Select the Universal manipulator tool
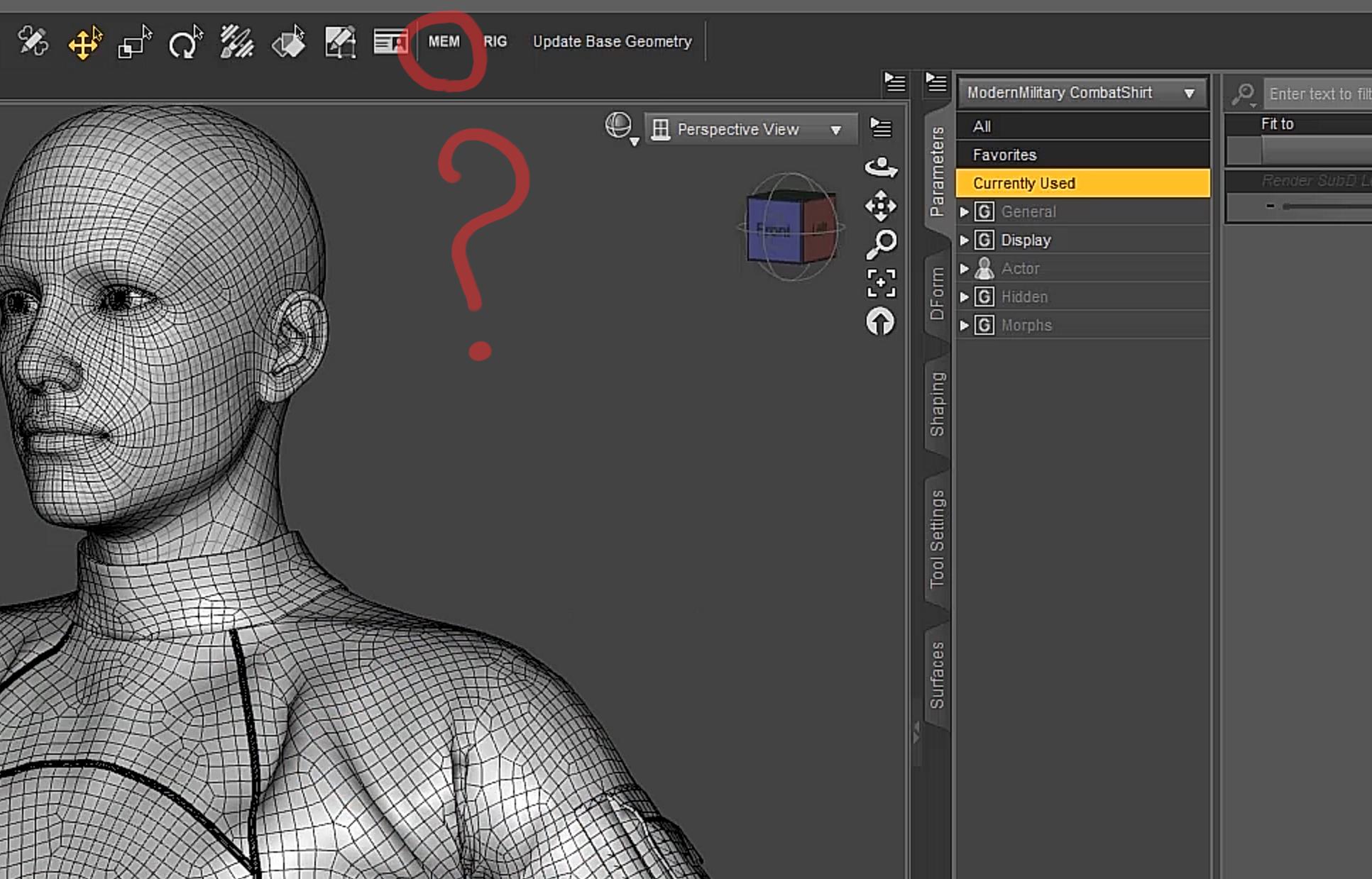The width and height of the screenshot is (1372, 879). [84, 43]
